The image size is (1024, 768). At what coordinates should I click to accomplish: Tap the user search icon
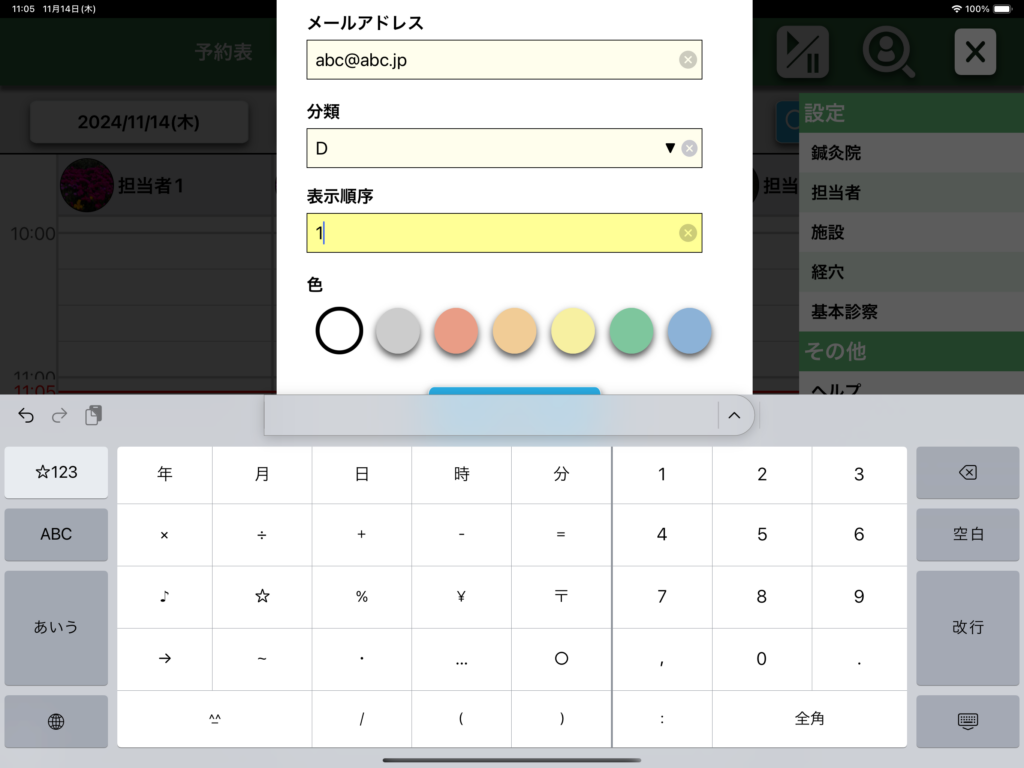888,52
